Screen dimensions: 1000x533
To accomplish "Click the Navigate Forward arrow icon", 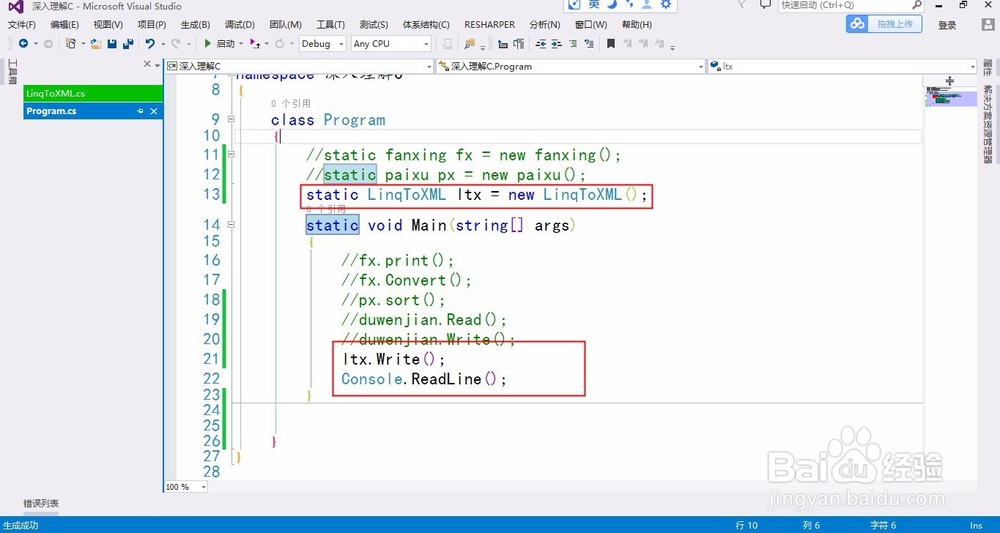I will point(48,43).
